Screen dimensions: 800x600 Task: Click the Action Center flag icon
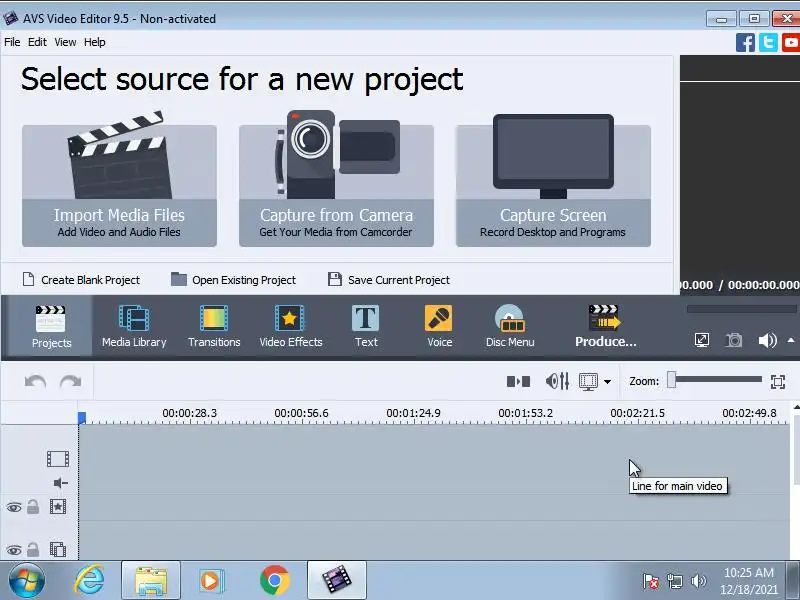tap(651, 581)
